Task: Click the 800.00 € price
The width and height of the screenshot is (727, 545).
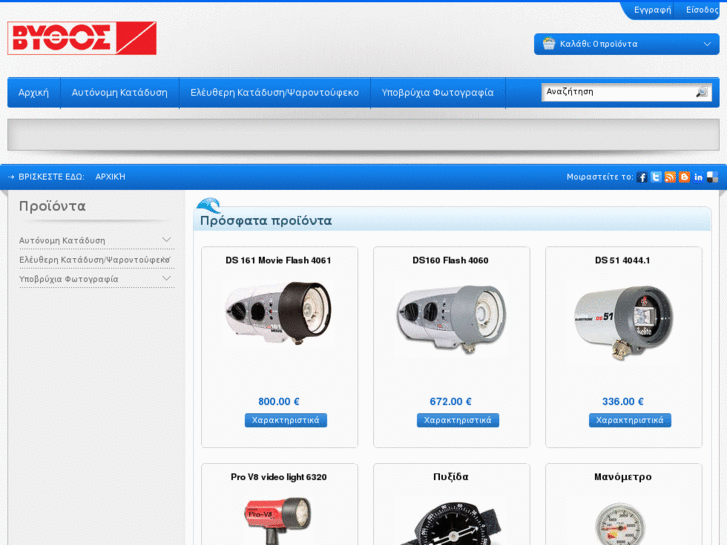Action: click(279, 402)
